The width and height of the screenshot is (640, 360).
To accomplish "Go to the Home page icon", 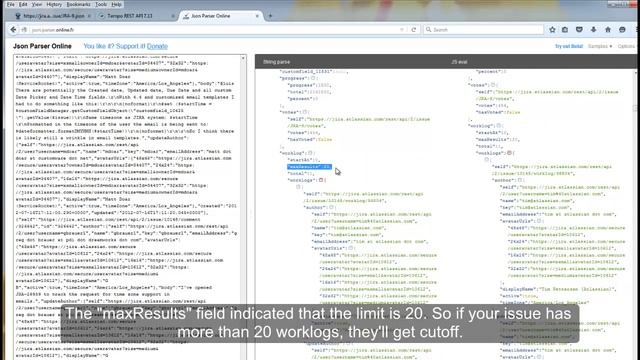I will coord(608,30).
